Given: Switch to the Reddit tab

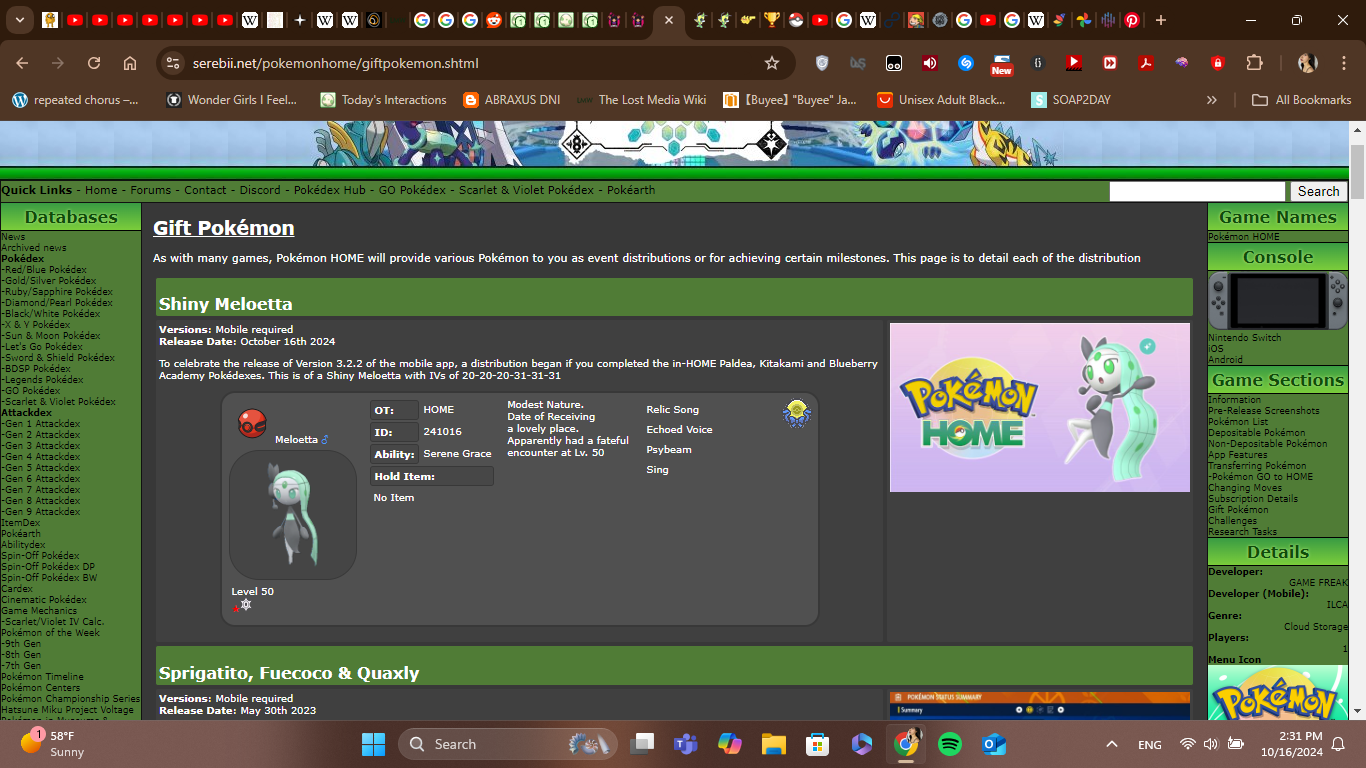Looking at the screenshot, I should pyautogui.click(x=494, y=20).
